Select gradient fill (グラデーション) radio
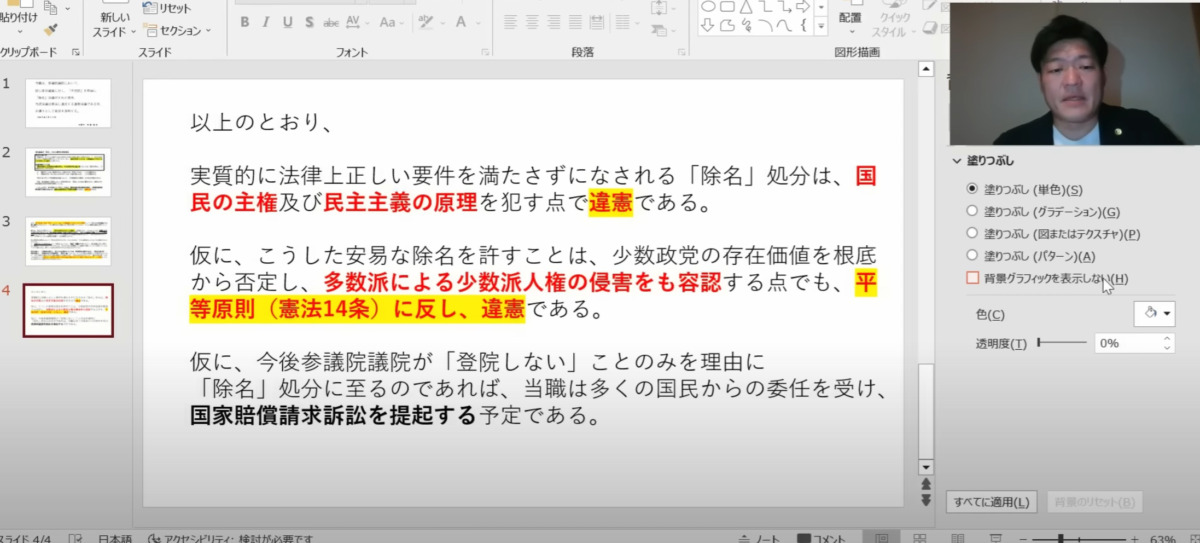The height and width of the screenshot is (543, 1200). [x=972, y=211]
